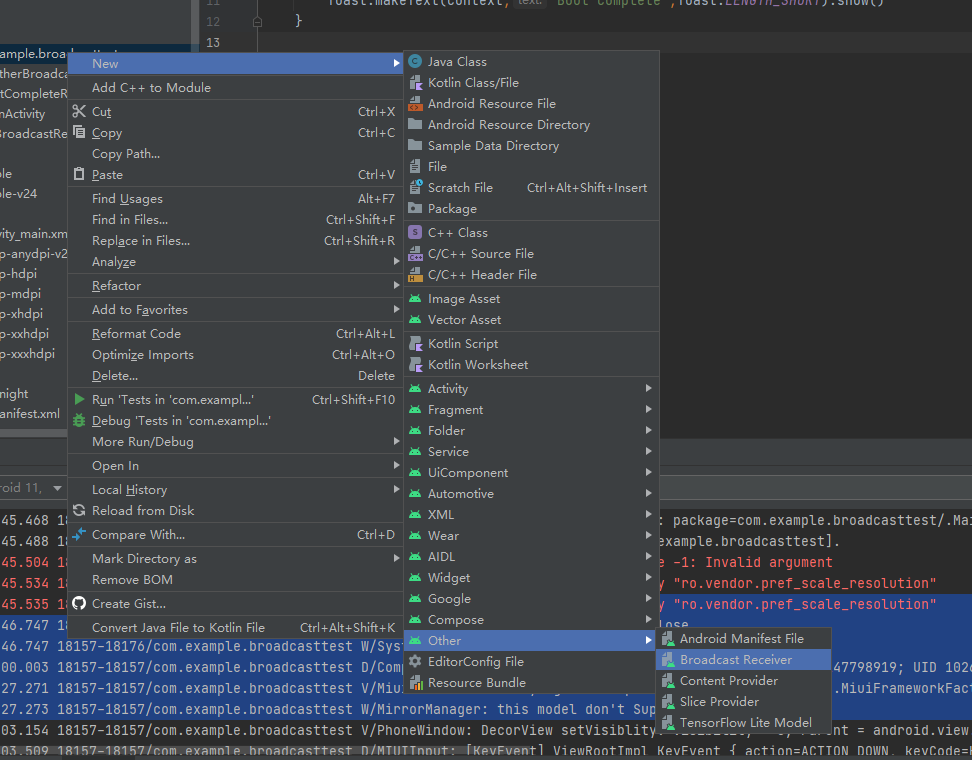
Task: Select Broadcast Receiver from Other submenu
Action: [743, 660]
